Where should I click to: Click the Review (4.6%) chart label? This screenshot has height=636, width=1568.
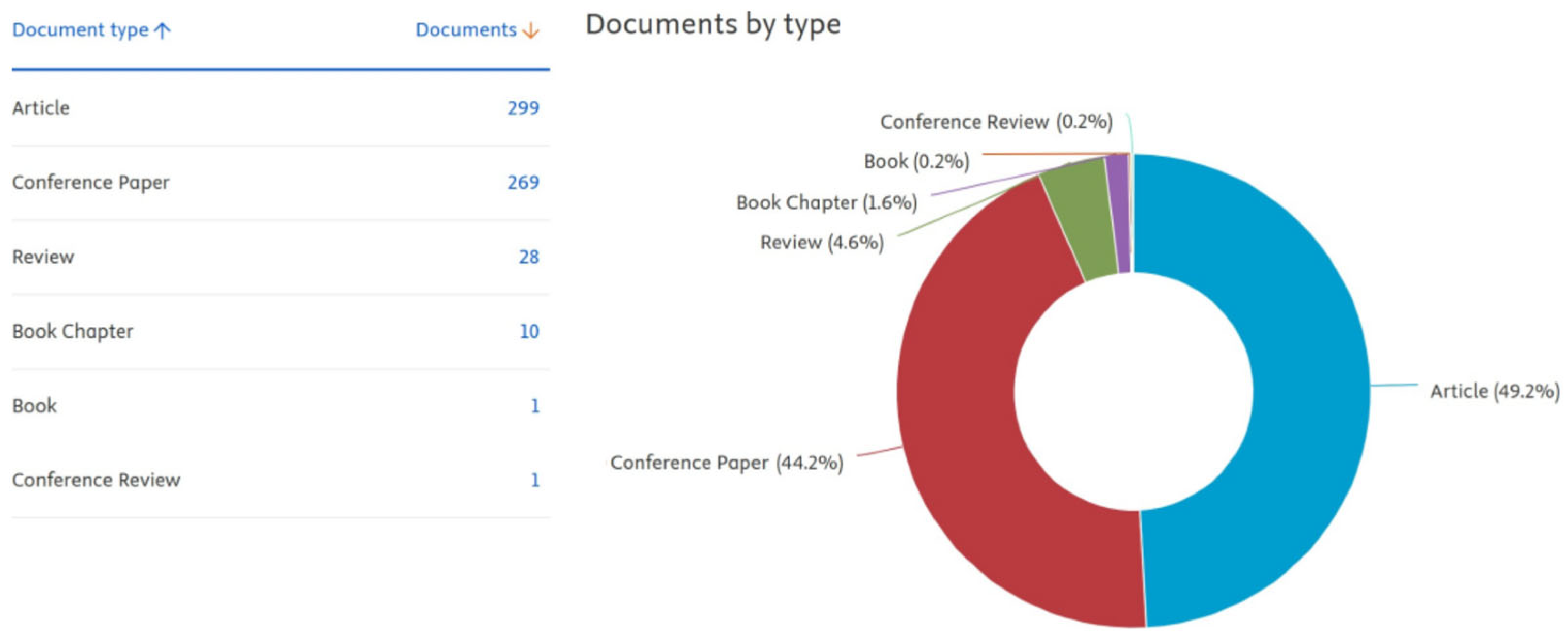click(822, 242)
